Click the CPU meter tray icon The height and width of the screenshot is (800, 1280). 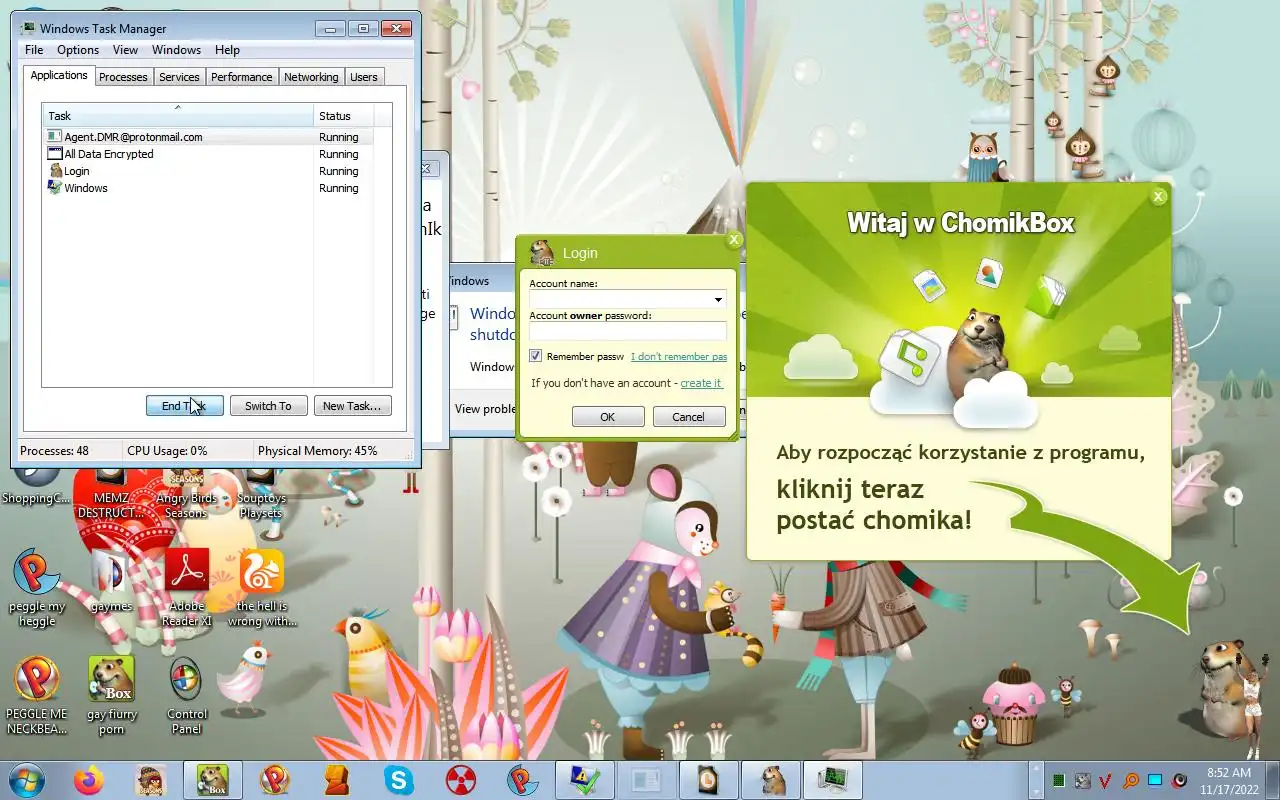pyautogui.click(x=1059, y=780)
